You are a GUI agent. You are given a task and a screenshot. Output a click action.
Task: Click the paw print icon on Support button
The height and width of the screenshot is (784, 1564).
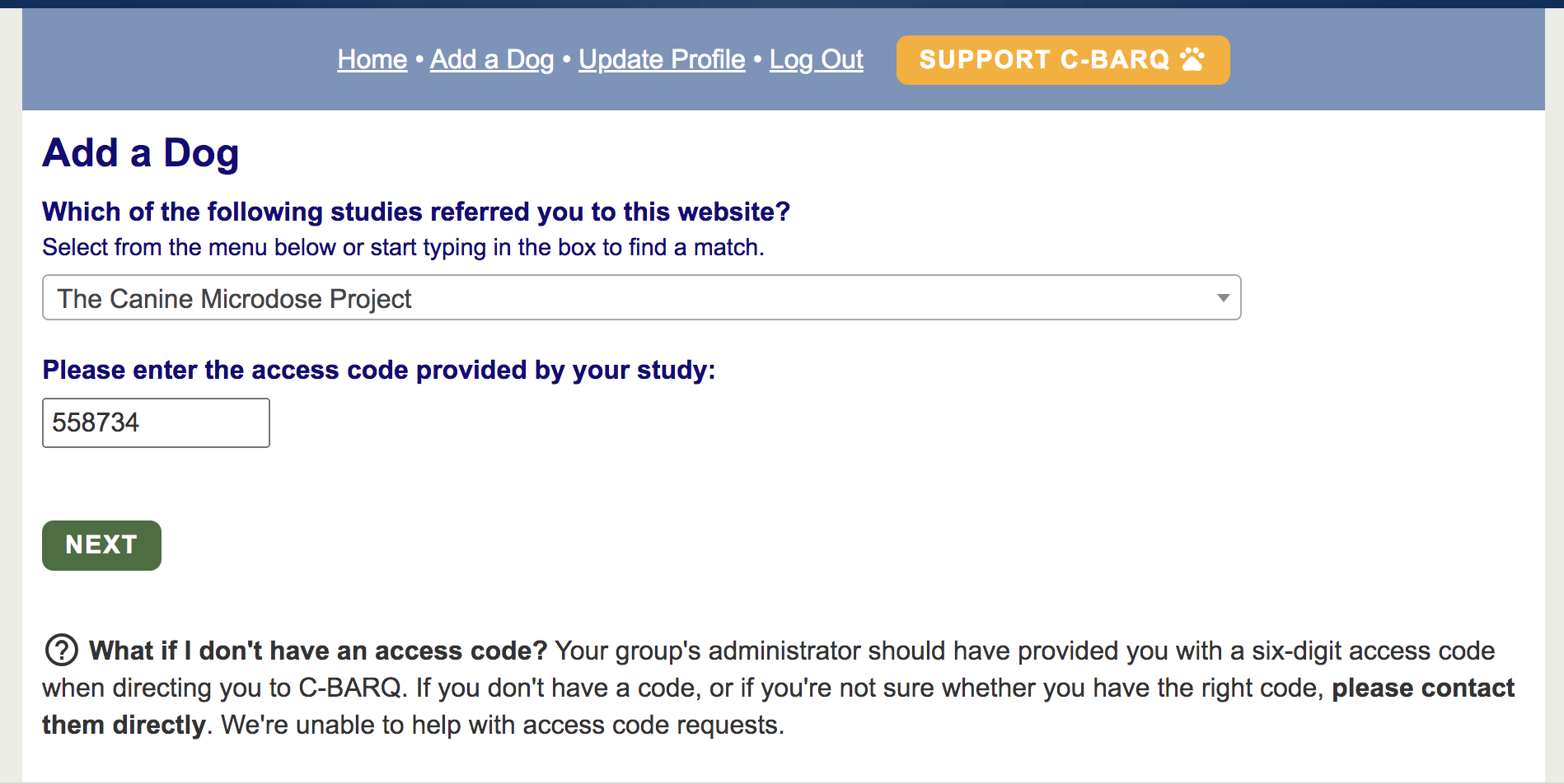coord(1192,59)
